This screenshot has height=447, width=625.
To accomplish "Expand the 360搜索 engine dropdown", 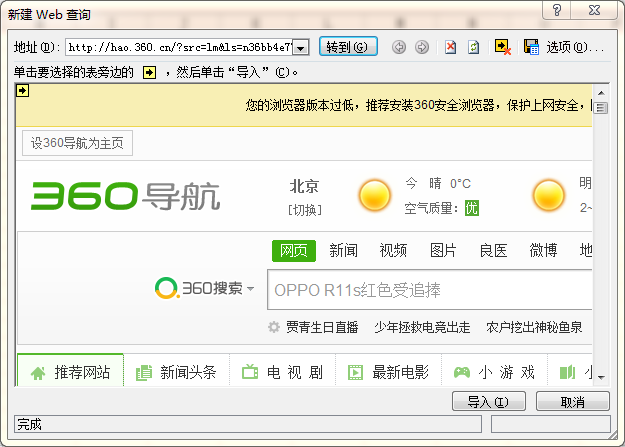I will (x=250, y=288).
